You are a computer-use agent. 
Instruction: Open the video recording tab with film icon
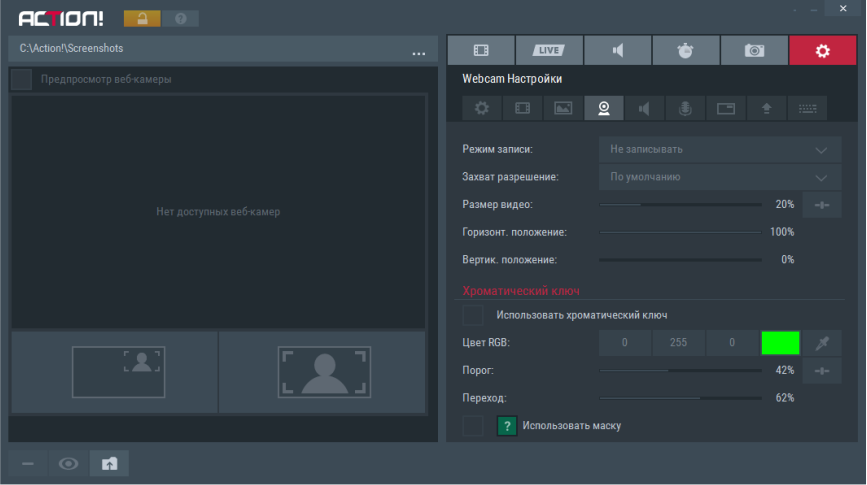(481, 50)
